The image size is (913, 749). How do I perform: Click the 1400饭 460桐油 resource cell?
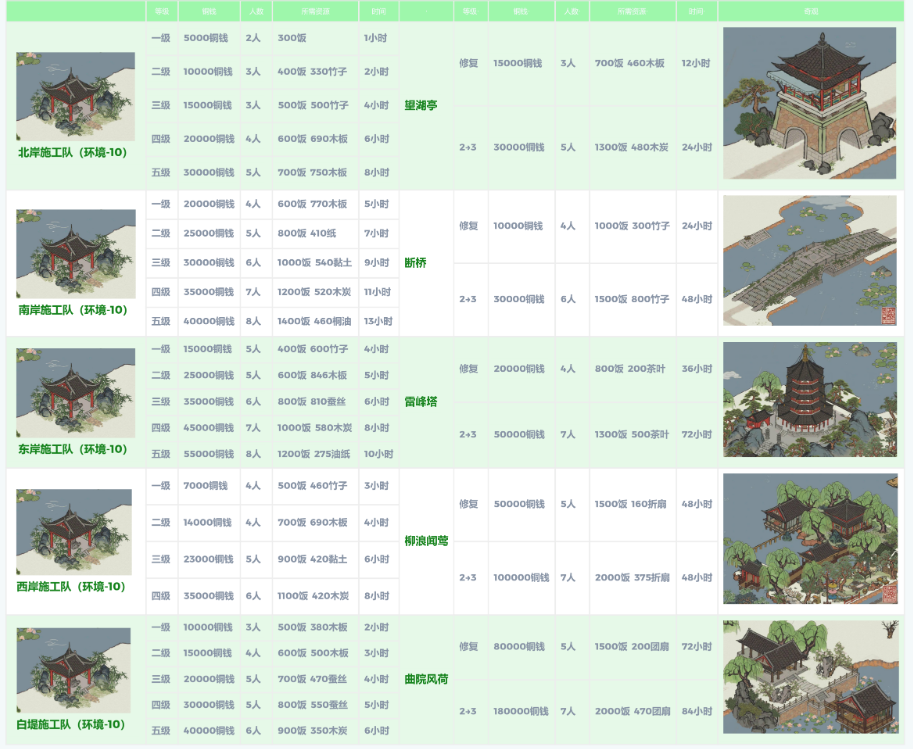coord(313,321)
